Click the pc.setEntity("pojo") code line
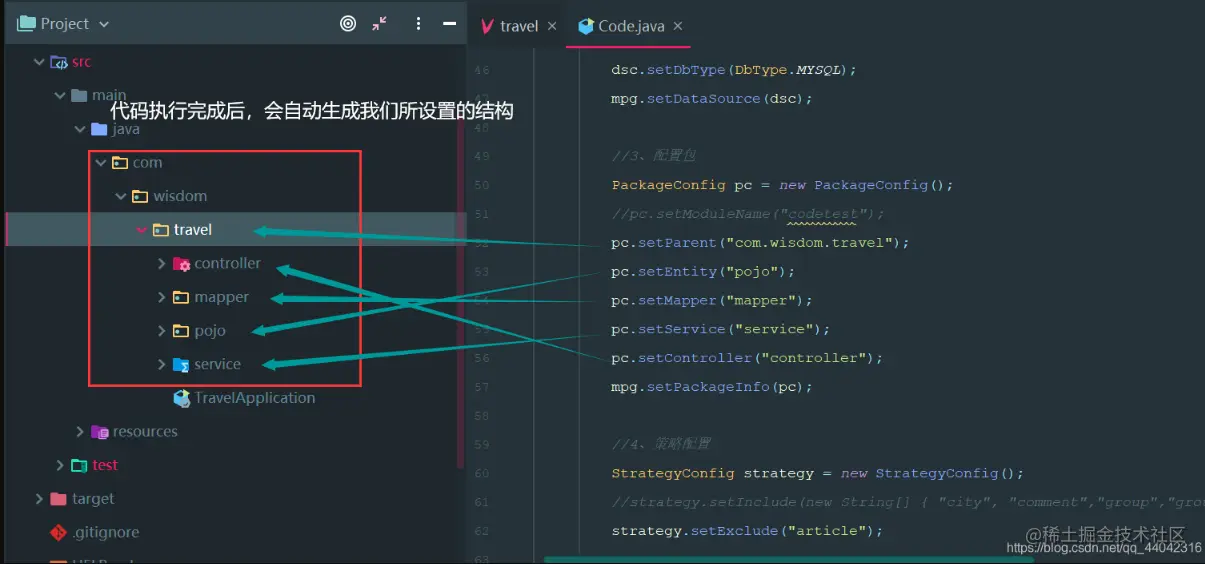The height and width of the screenshot is (564, 1205). click(703, 272)
